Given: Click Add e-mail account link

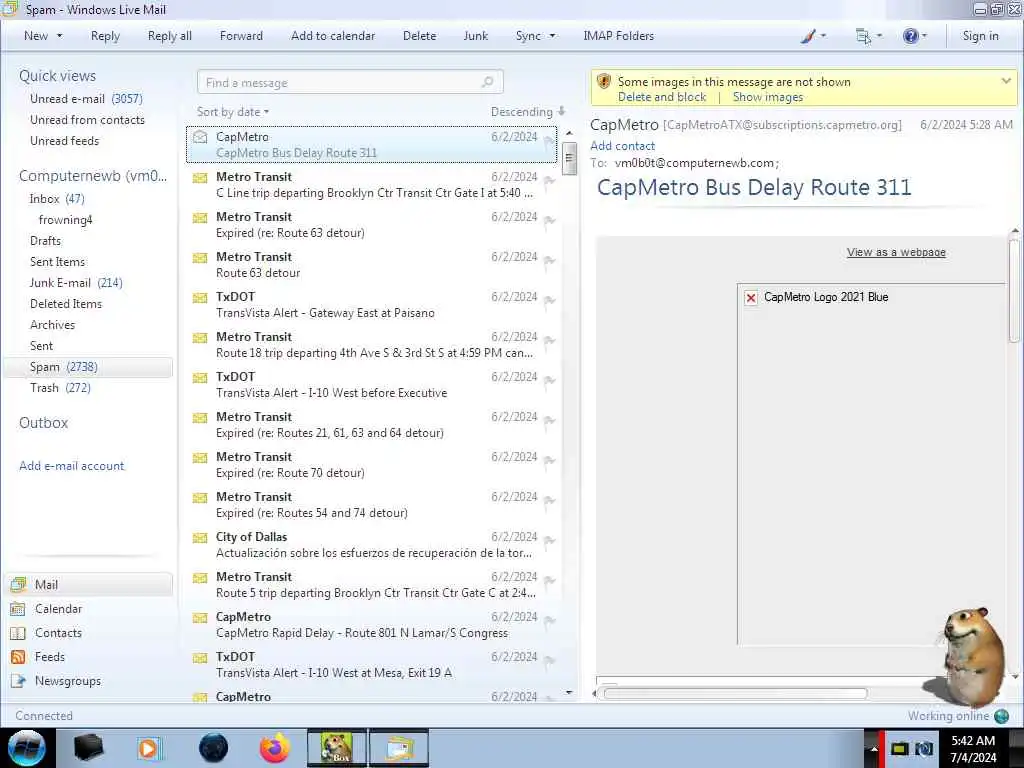Looking at the screenshot, I should coord(71,466).
